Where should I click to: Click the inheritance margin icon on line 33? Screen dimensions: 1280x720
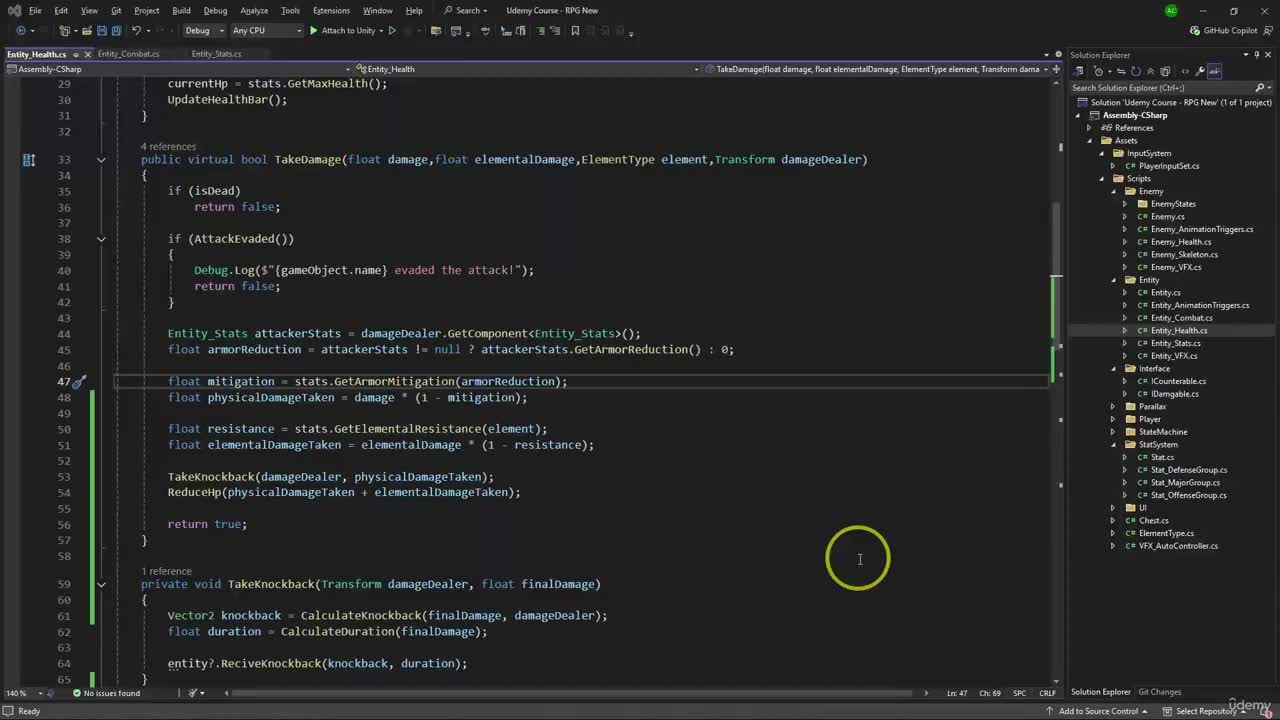pos(29,159)
